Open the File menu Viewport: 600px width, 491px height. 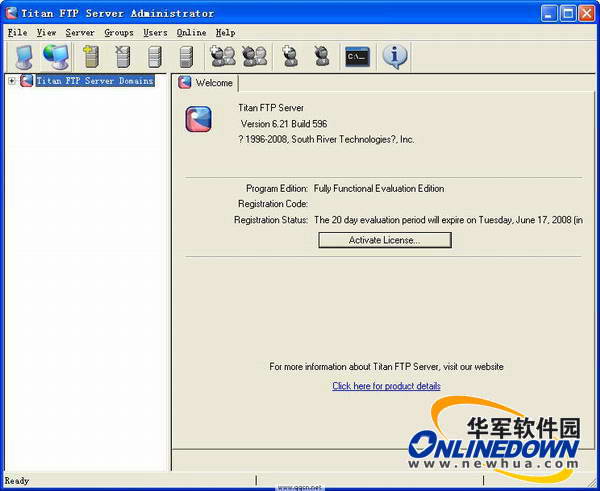[18, 33]
